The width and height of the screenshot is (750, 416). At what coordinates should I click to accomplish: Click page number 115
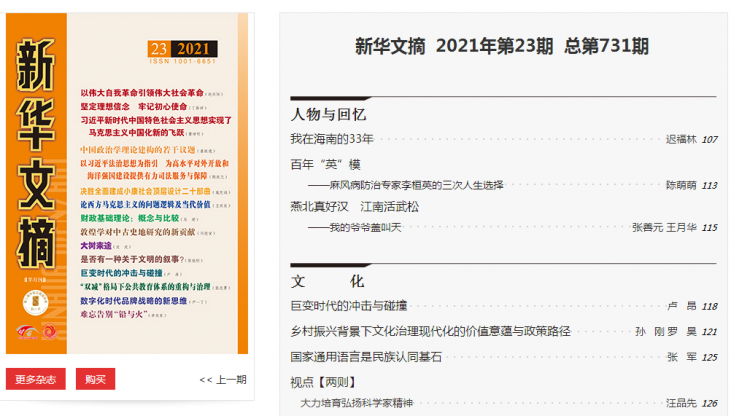tap(709, 228)
